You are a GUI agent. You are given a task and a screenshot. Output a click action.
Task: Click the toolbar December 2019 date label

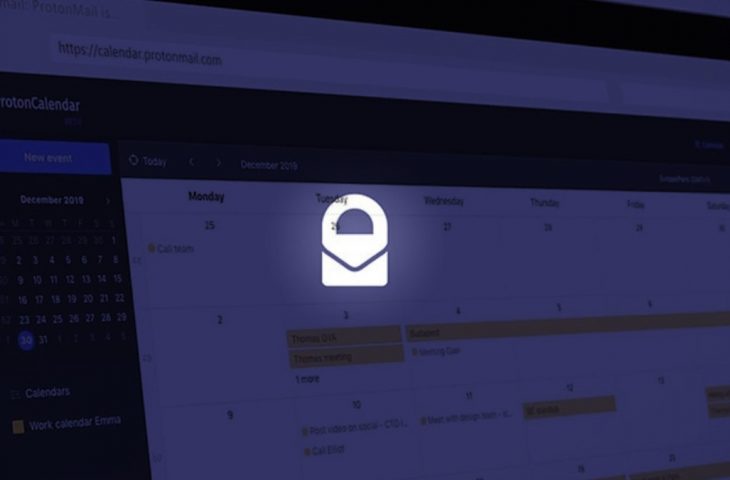tap(269, 165)
